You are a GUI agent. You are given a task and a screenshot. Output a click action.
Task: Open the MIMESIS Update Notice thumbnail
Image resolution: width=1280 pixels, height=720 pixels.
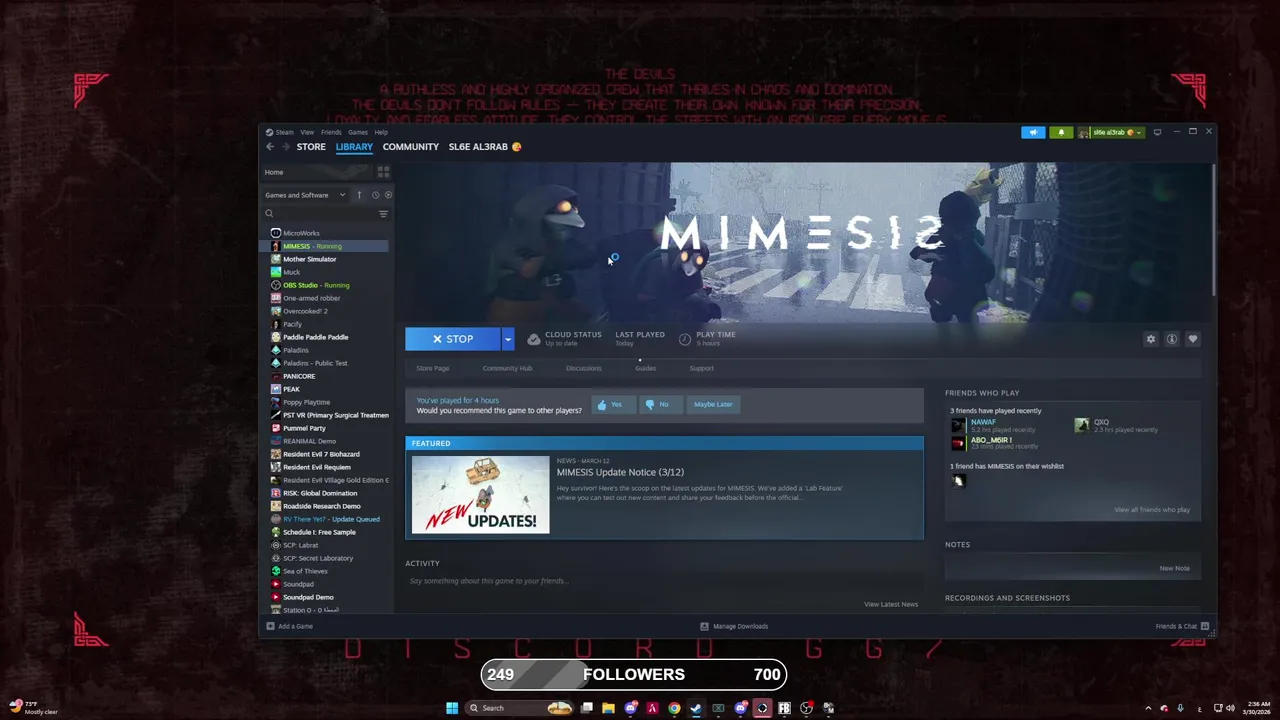point(481,494)
